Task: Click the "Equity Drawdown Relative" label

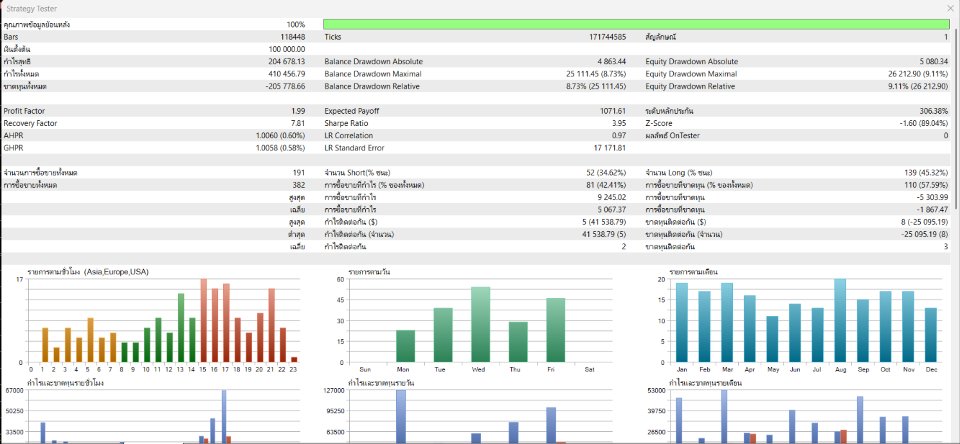Action: coord(690,86)
